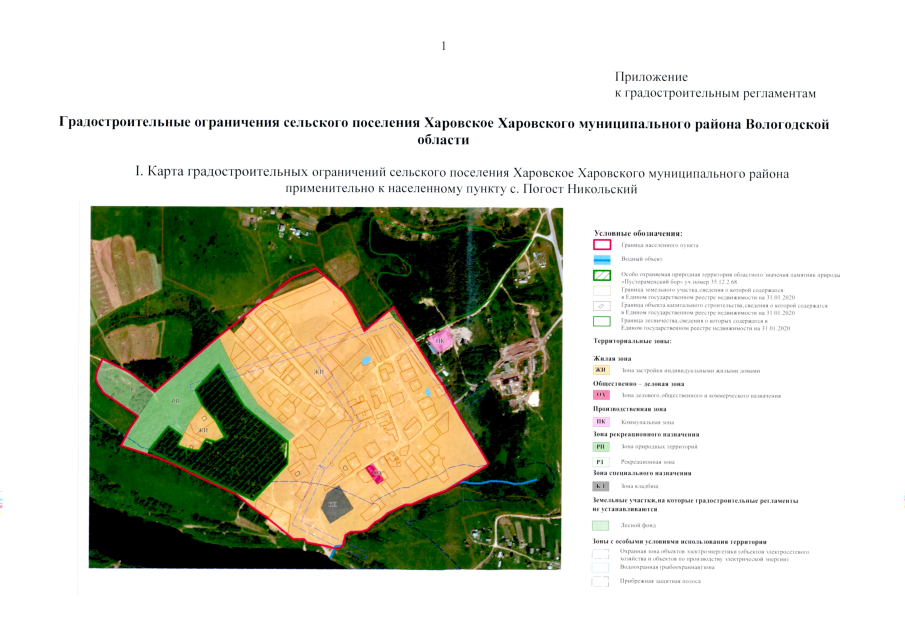Click the ЖИ zone label on the map
The width and height of the screenshot is (905, 640).
(320, 370)
